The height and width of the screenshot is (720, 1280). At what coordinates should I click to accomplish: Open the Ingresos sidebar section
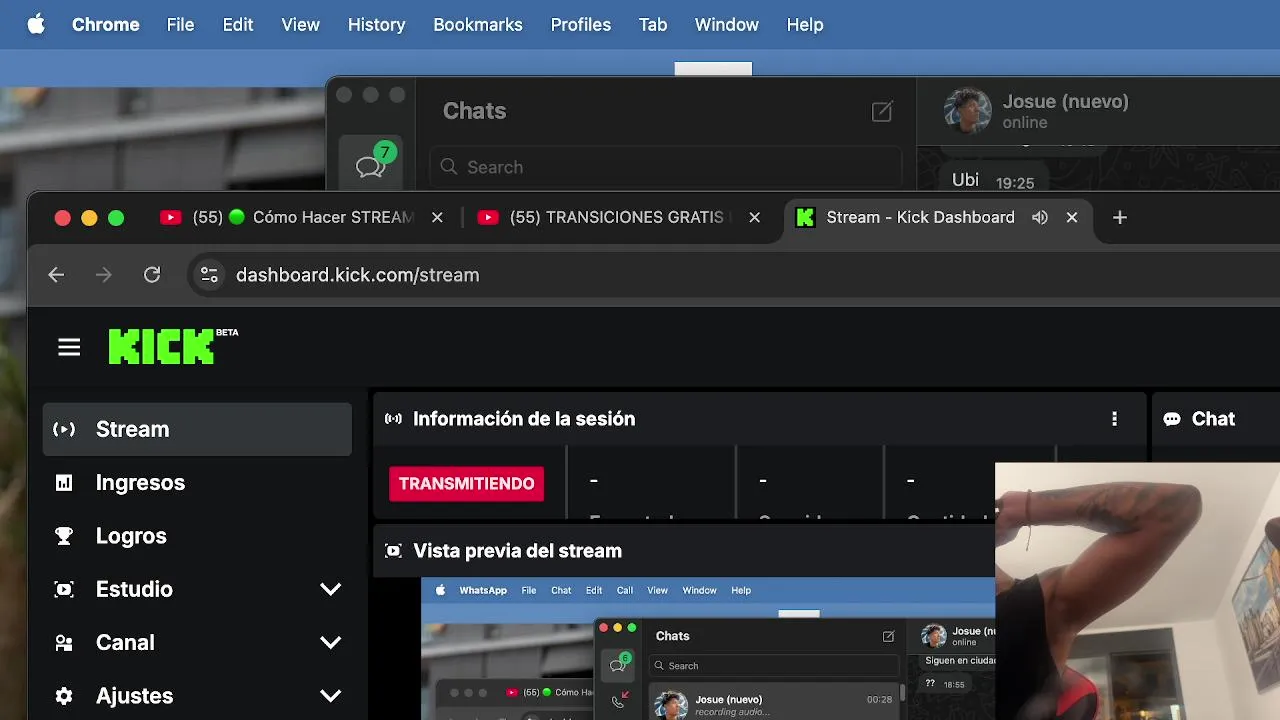(x=197, y=482)
